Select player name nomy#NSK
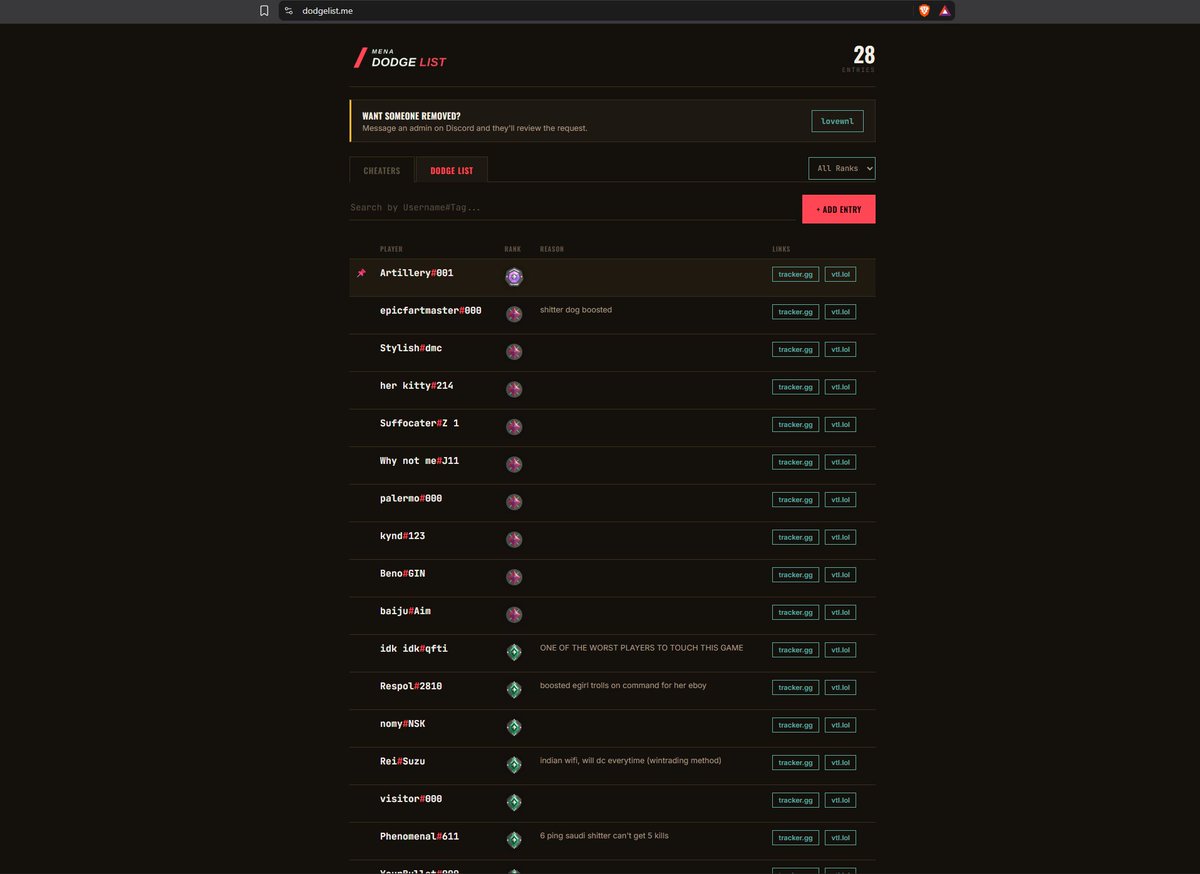The image size is (1200, 874). 402,723
